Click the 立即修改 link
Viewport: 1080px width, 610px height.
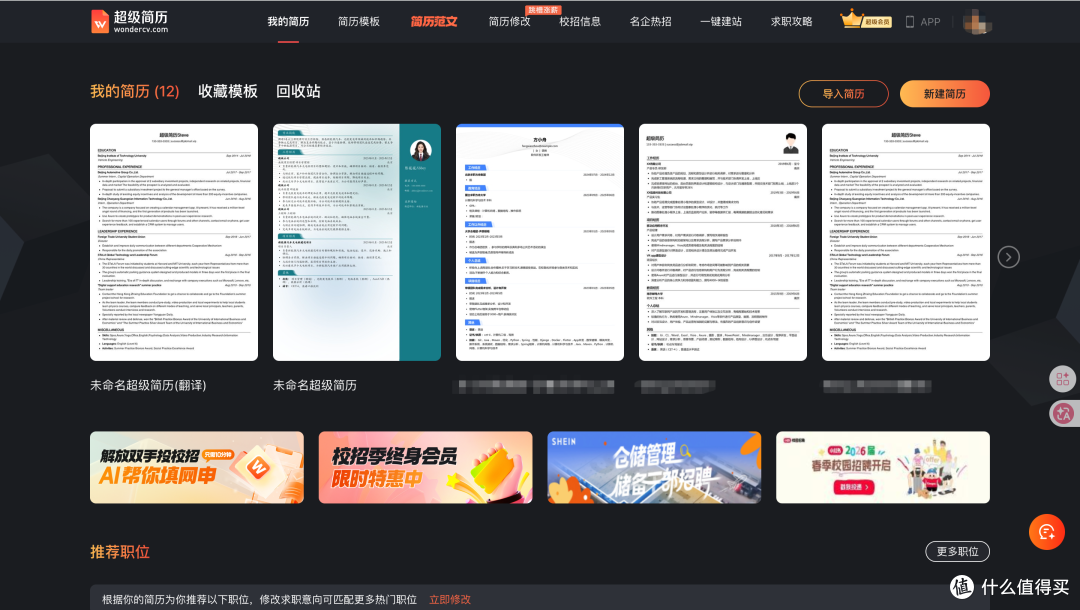tap(450, 600)
